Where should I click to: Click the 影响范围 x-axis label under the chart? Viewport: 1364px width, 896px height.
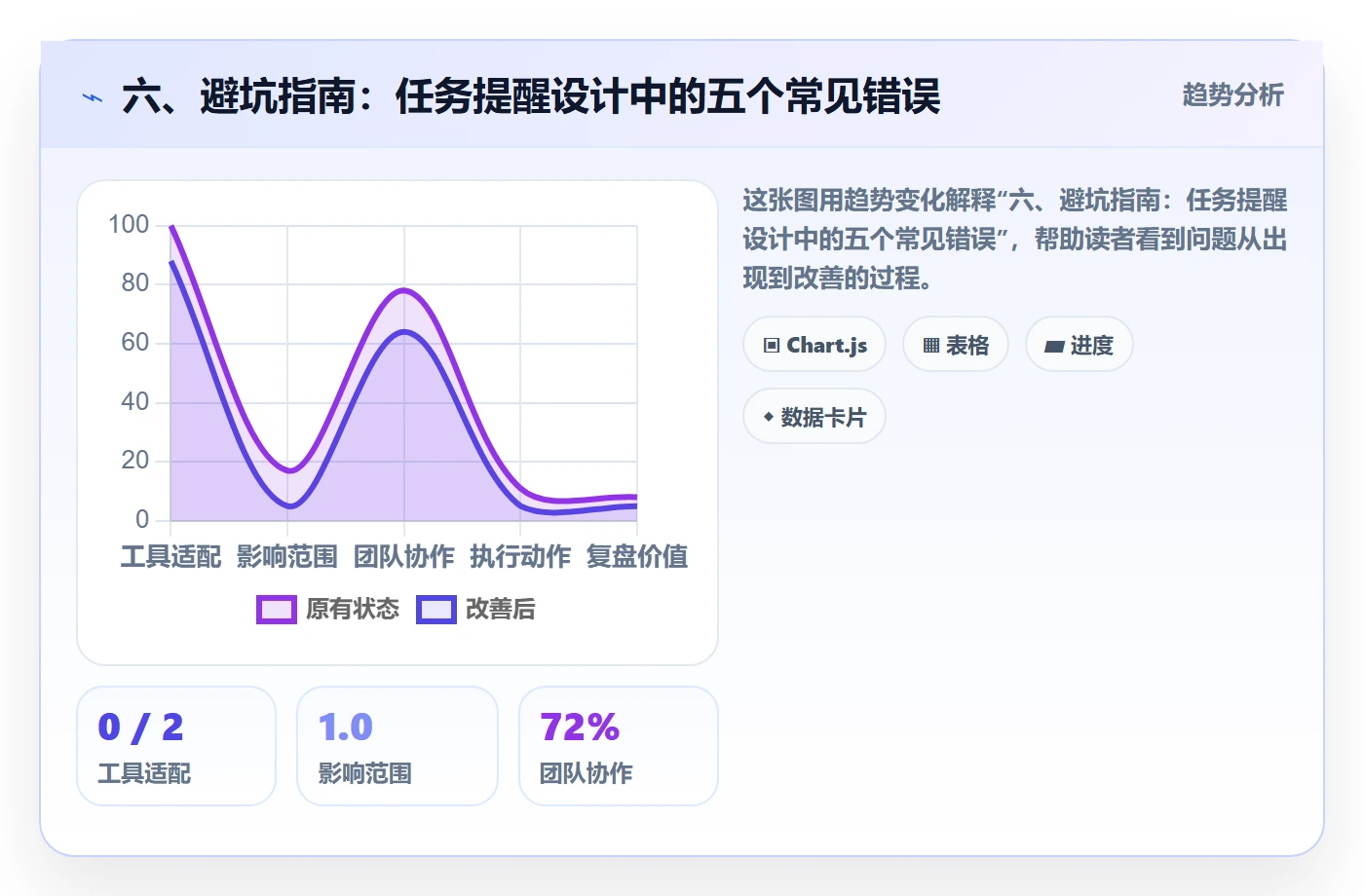tap(287, 556)
